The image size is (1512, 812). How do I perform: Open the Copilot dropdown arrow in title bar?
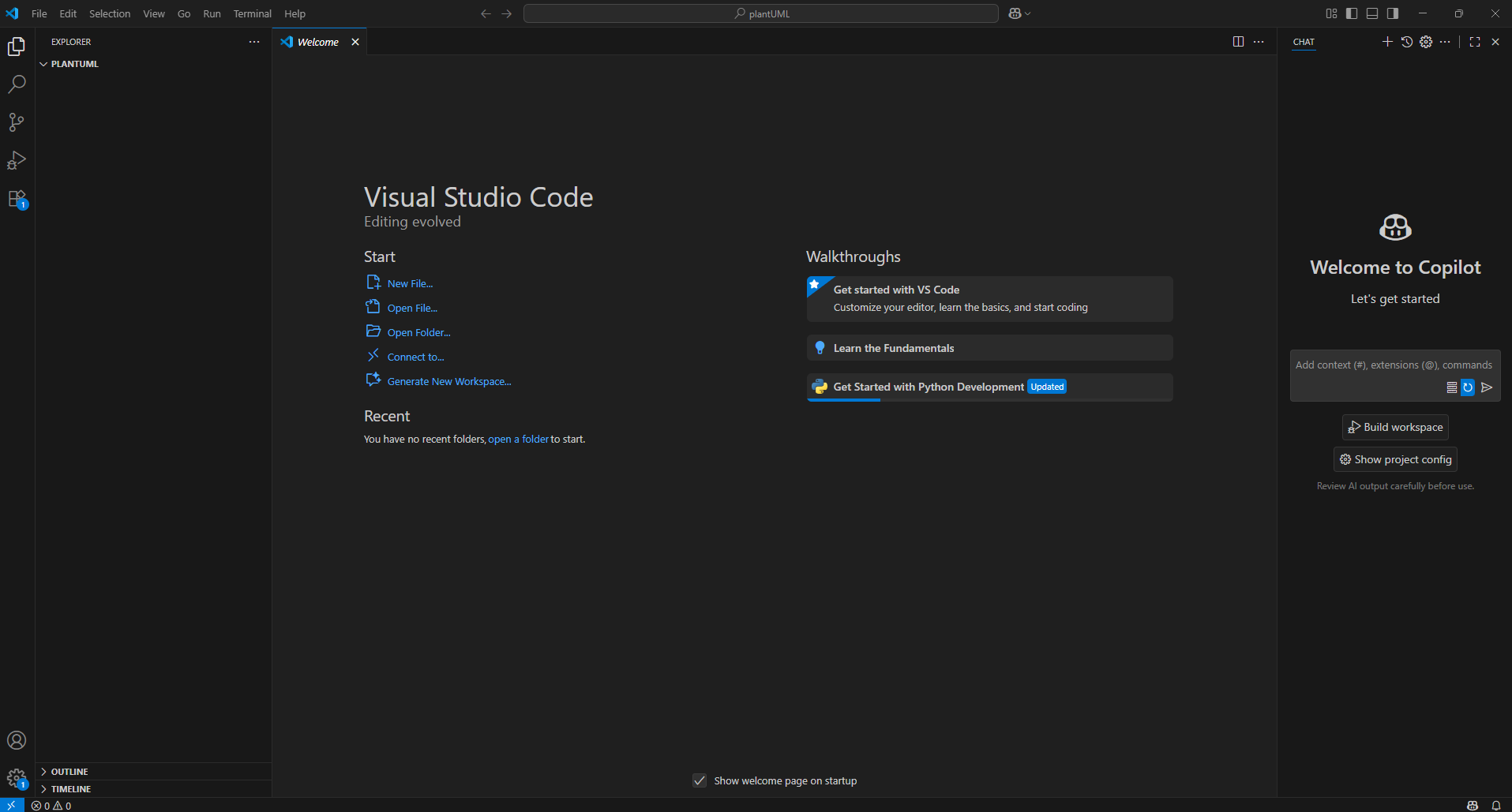point(1028,13)
